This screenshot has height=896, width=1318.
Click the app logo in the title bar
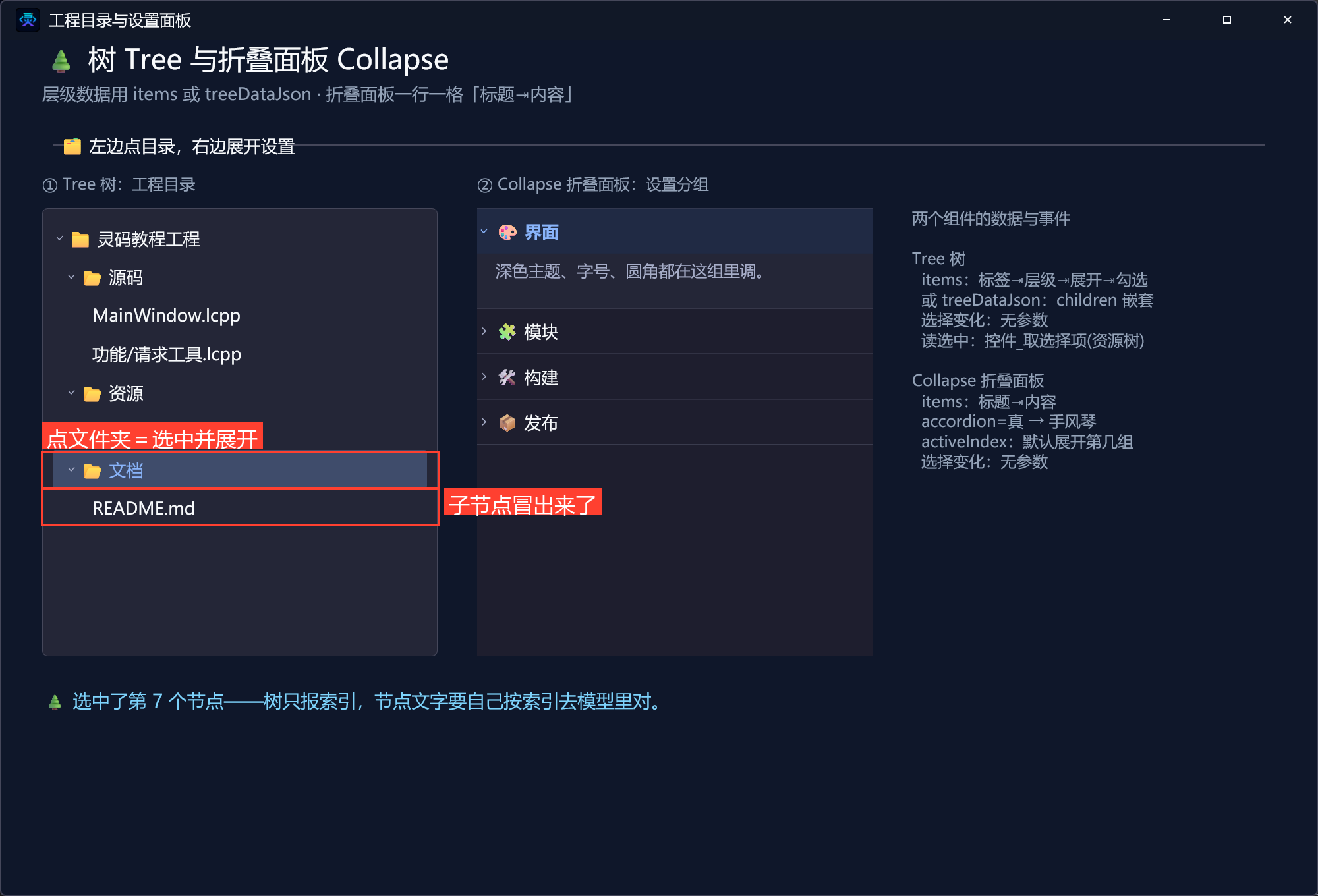28,20
